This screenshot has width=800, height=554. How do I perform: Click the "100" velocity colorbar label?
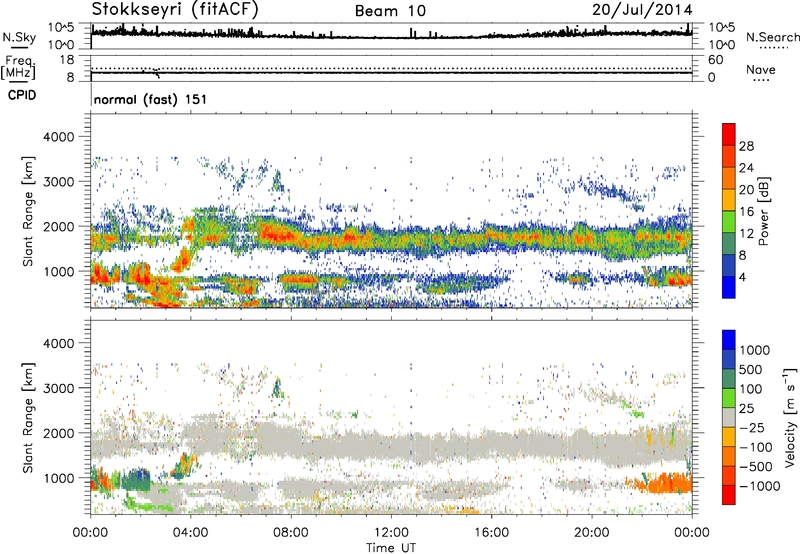coord(750,389)
